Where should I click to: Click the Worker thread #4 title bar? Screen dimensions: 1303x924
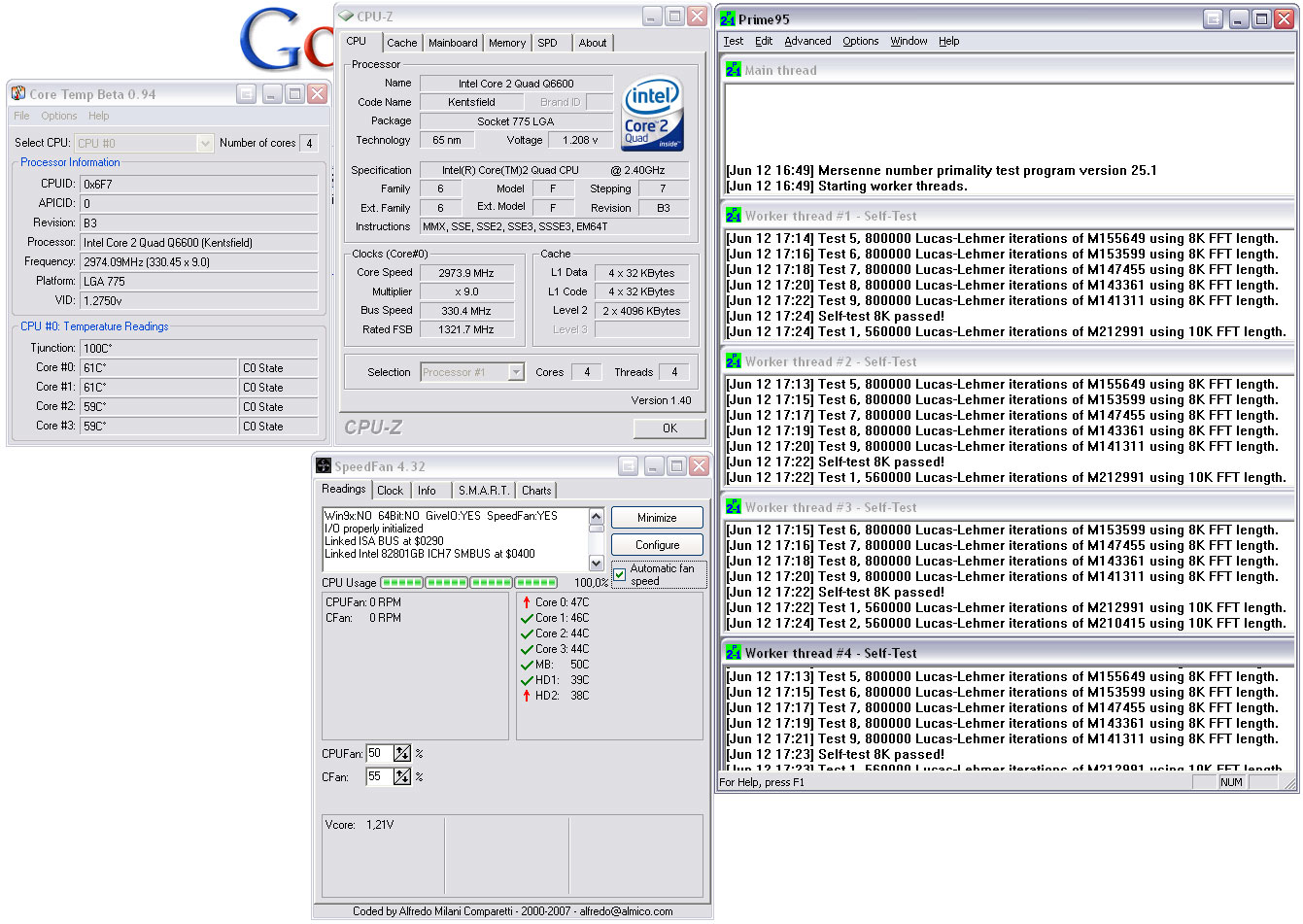coord(1008,653)
